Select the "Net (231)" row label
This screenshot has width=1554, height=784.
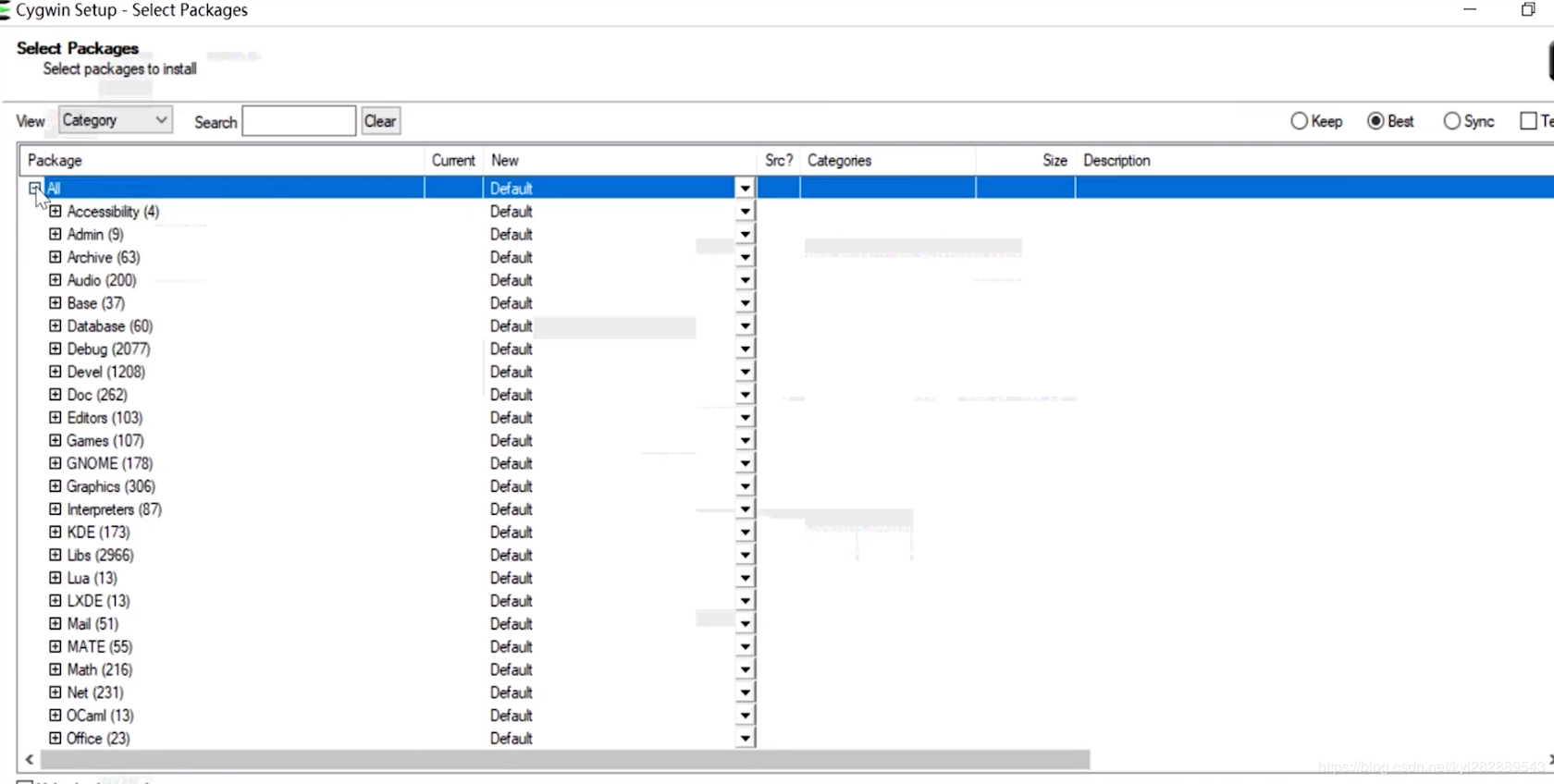pos(95,692)
